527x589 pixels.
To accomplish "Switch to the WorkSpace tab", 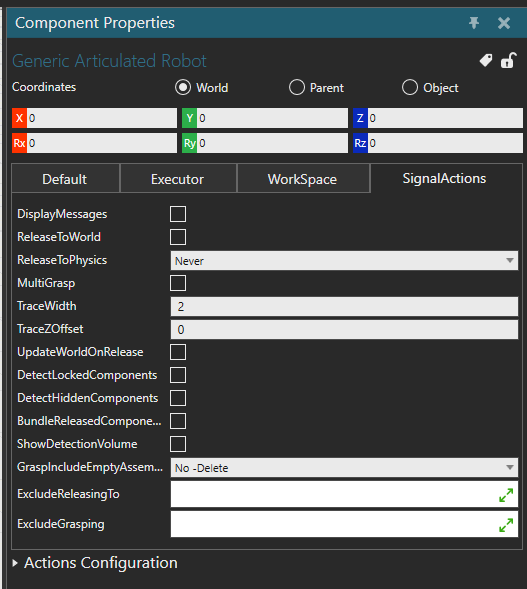I will pyautogui.click(x=303, y=179).
